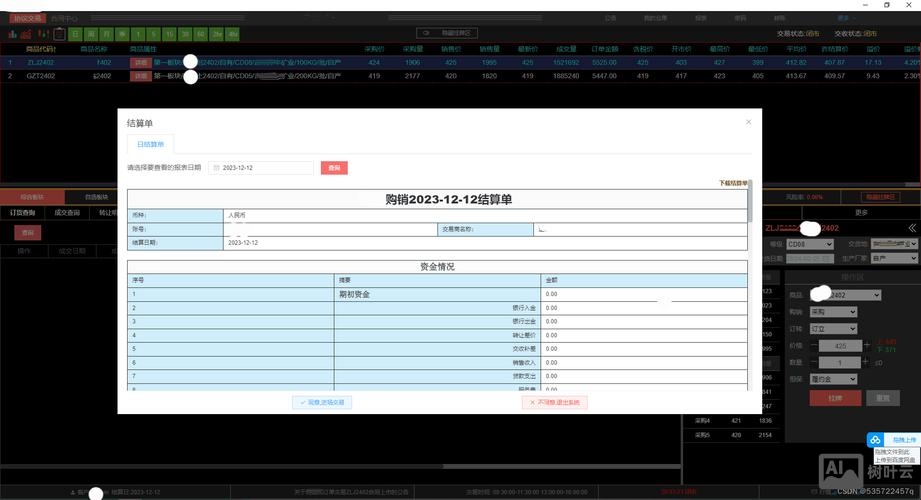Open the calendar icon in chart toolbar
Screen dimensions: 921x500
pos(59,33)
